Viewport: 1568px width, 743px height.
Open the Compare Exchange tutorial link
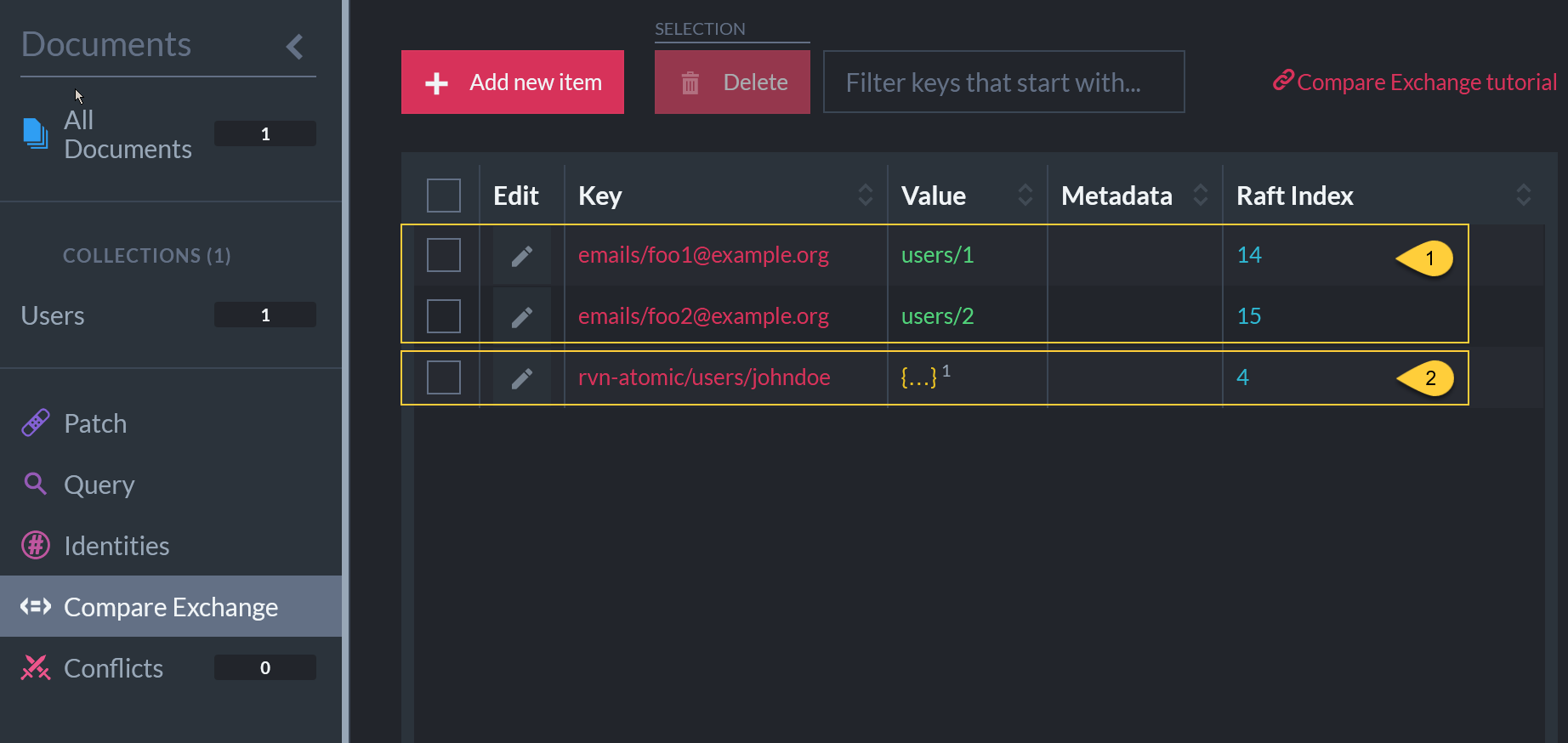click(x=1427, y=82)
